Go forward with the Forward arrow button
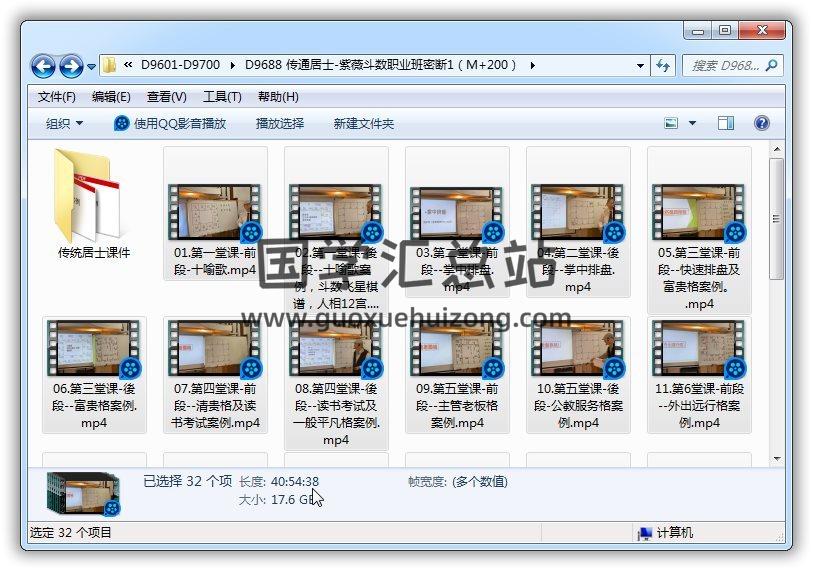 point(71,66)
